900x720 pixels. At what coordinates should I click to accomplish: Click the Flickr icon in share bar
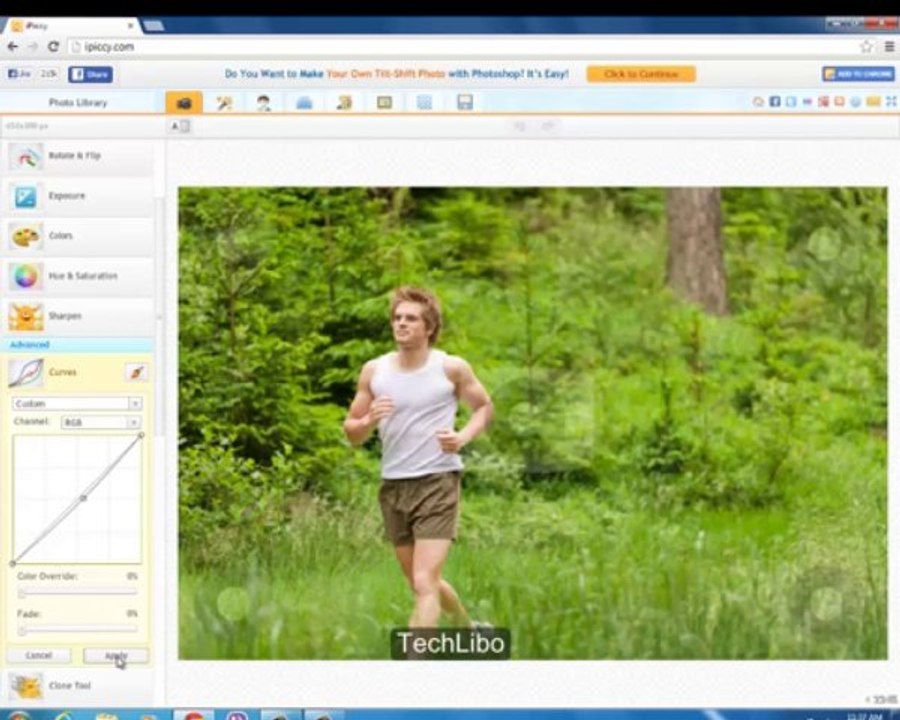click(x=807, y=102)
